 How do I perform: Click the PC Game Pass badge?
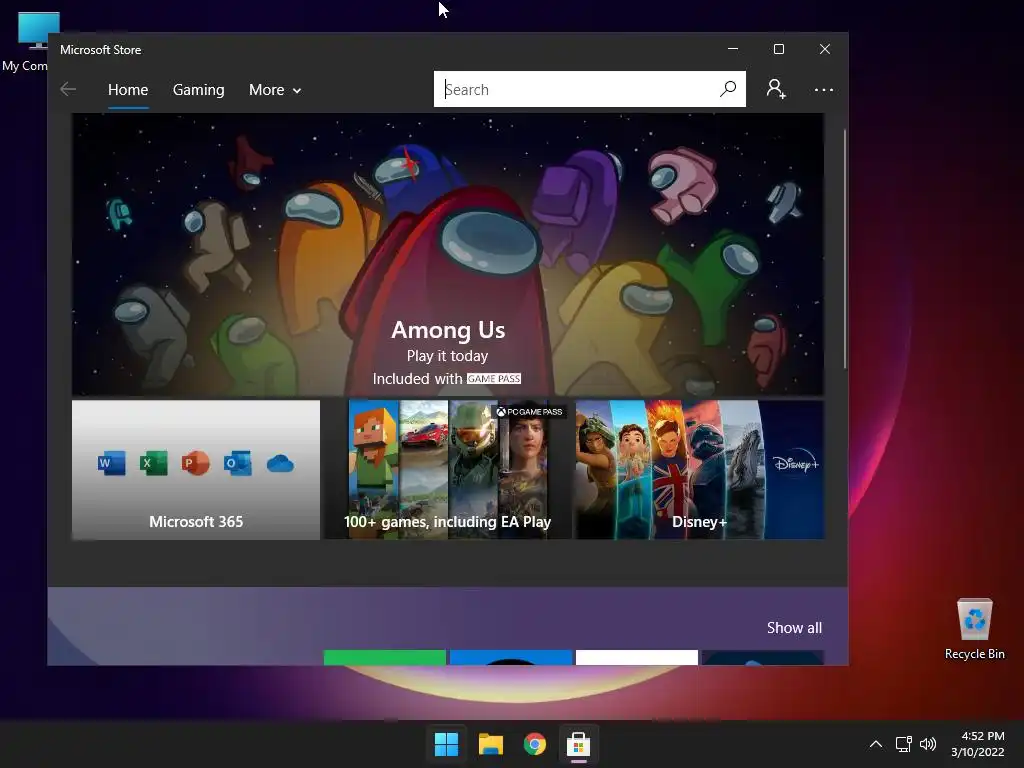(x=529, y=411)
